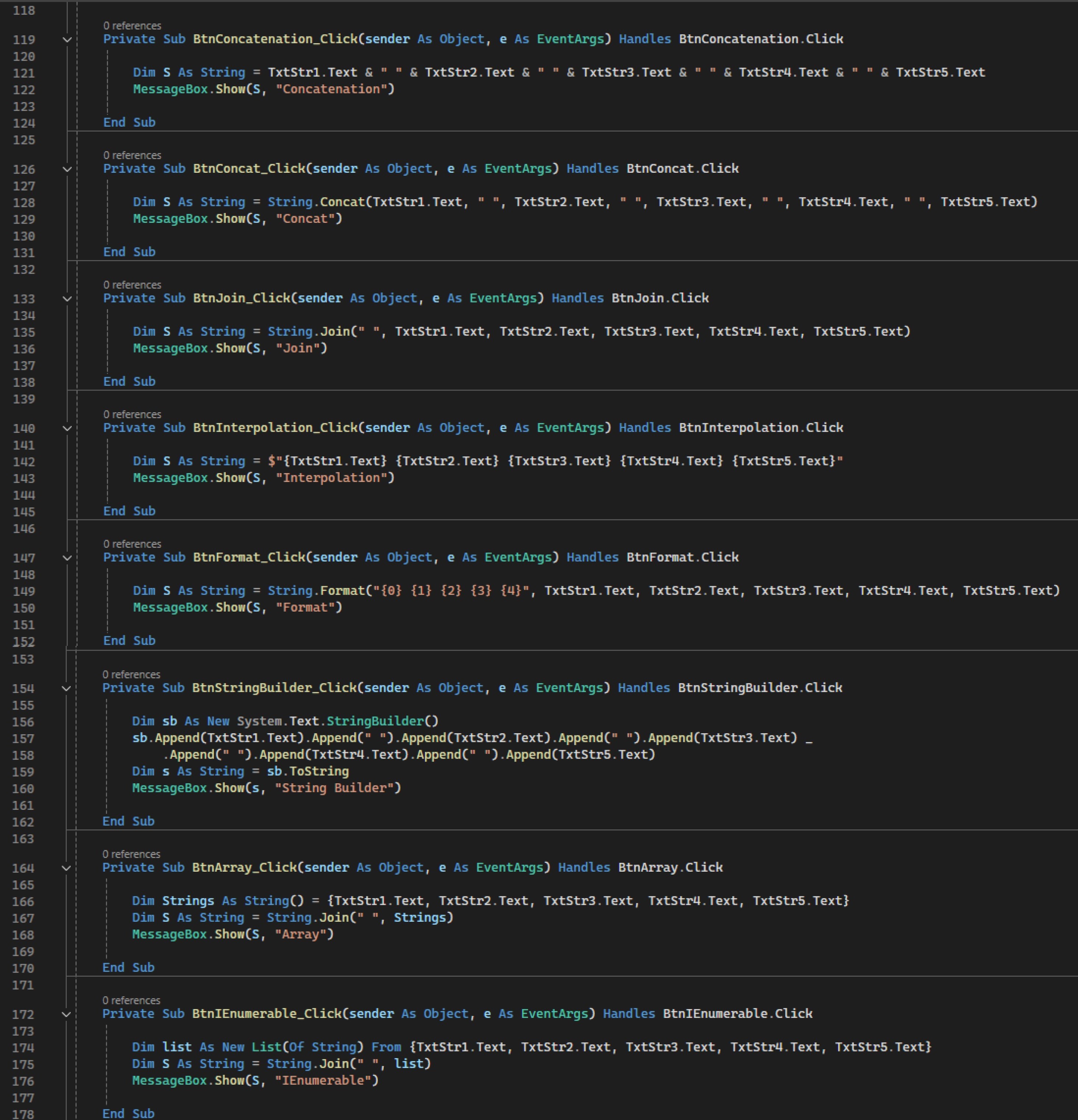Screen dimensions: 1078x1120
Task: Collapse the BtnJoin_Click sub
Action: 67,299
